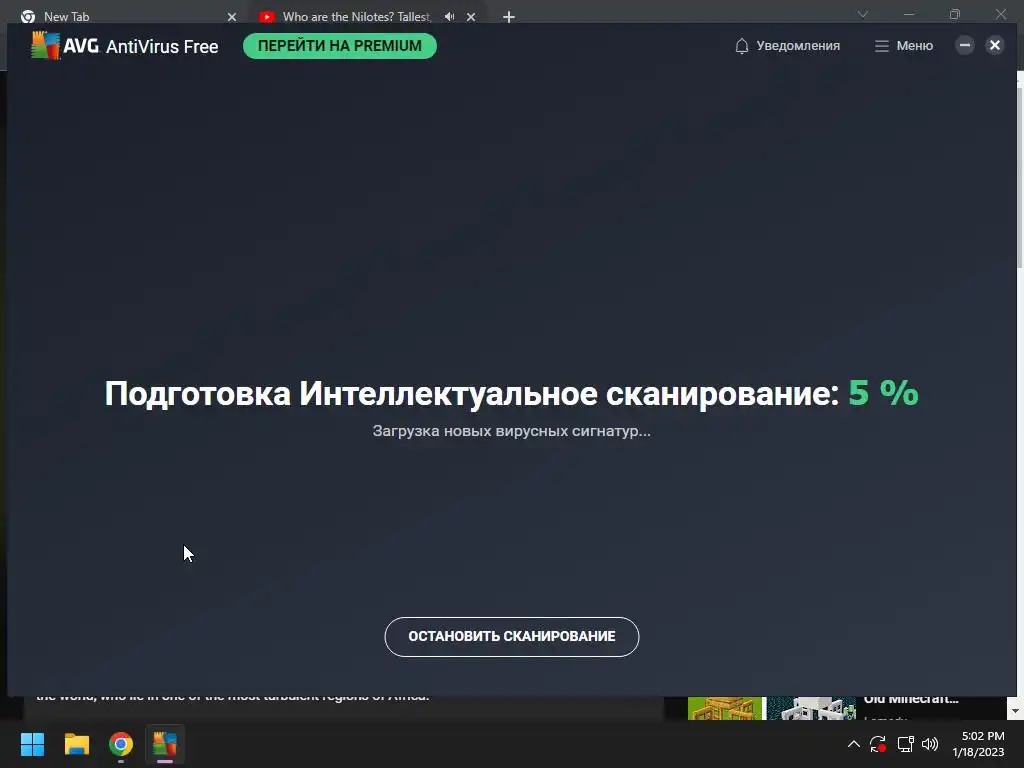Open the Меню hamburger menu
The image size is (1024, 768).
[x=904, y=46]
